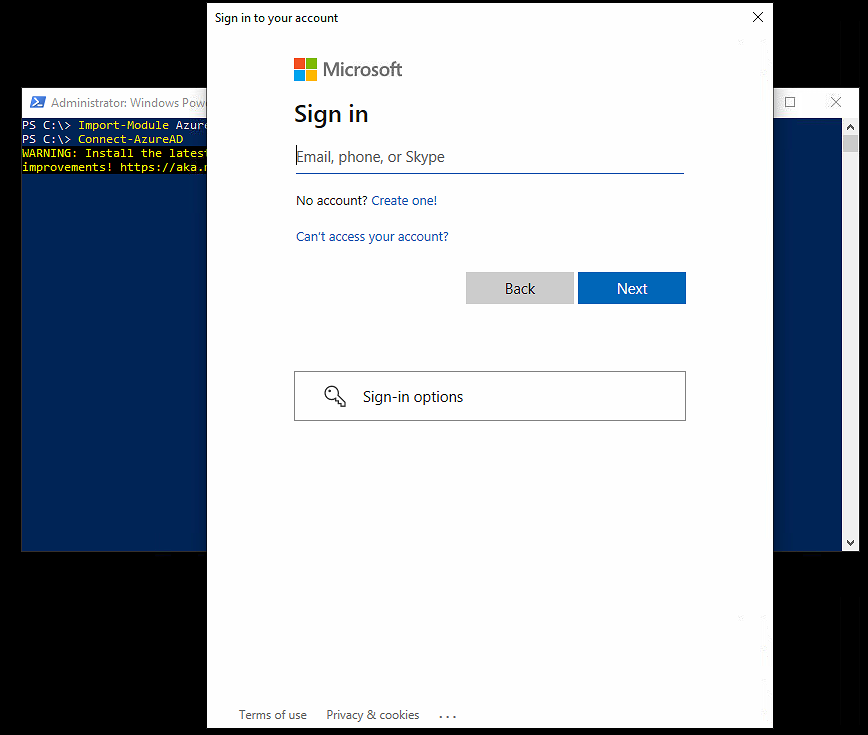Click the WARNING: Install the latest line
This screenshot has height=735, width=868.
(x=114, y=153)
